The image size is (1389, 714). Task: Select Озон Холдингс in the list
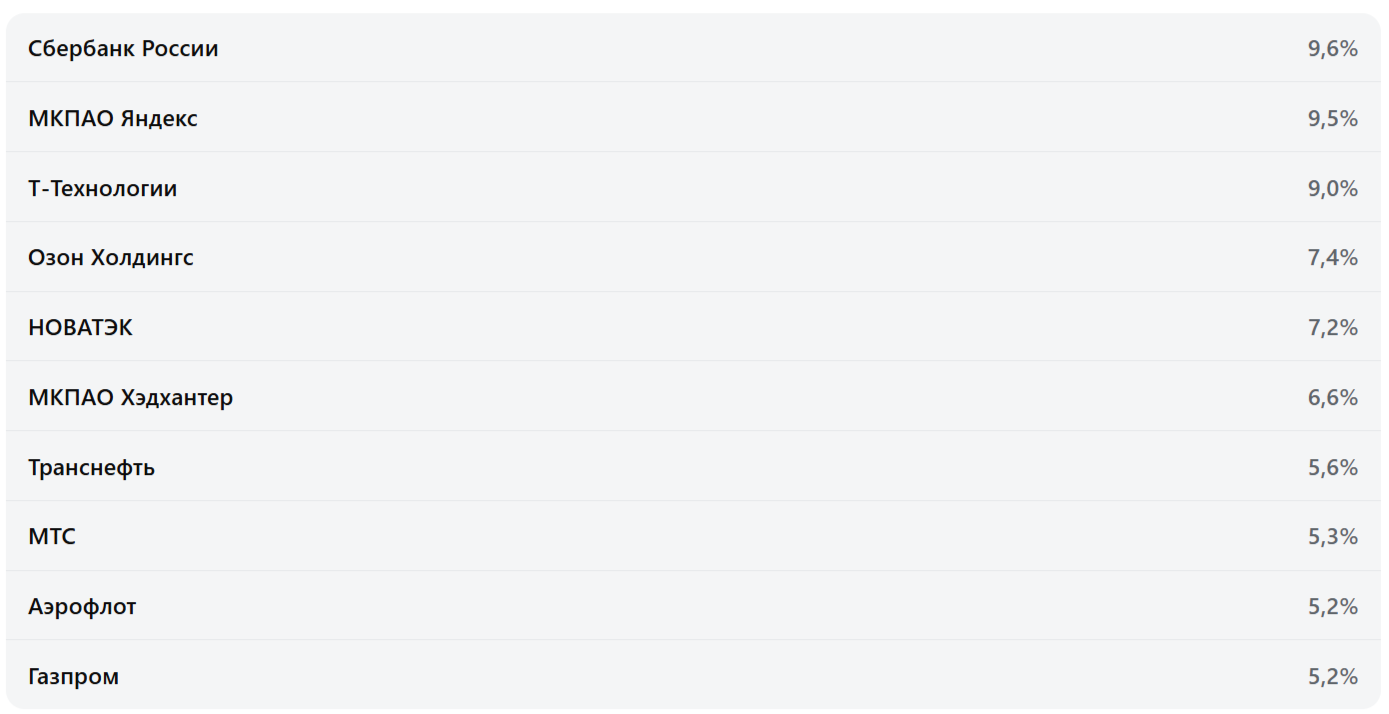coord(111,258)
